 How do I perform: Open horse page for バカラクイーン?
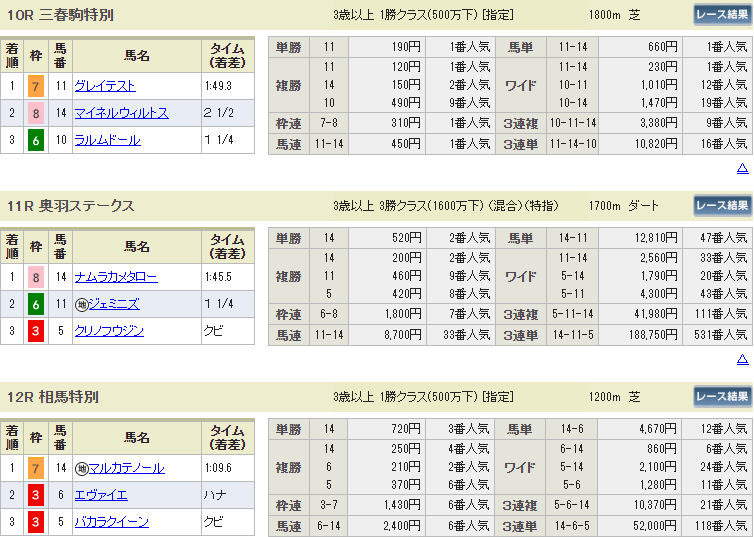(x=112, y=522)
